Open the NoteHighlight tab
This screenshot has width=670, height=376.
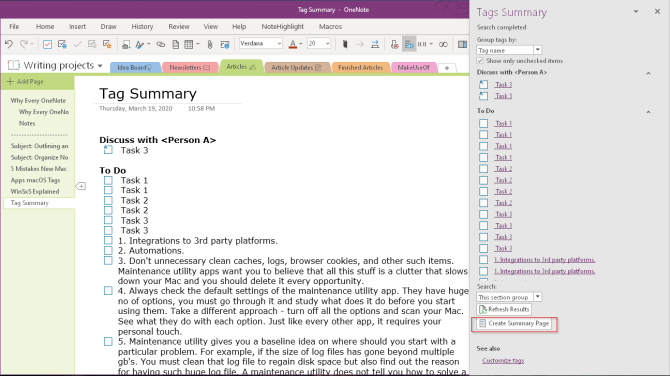(282, 26)
